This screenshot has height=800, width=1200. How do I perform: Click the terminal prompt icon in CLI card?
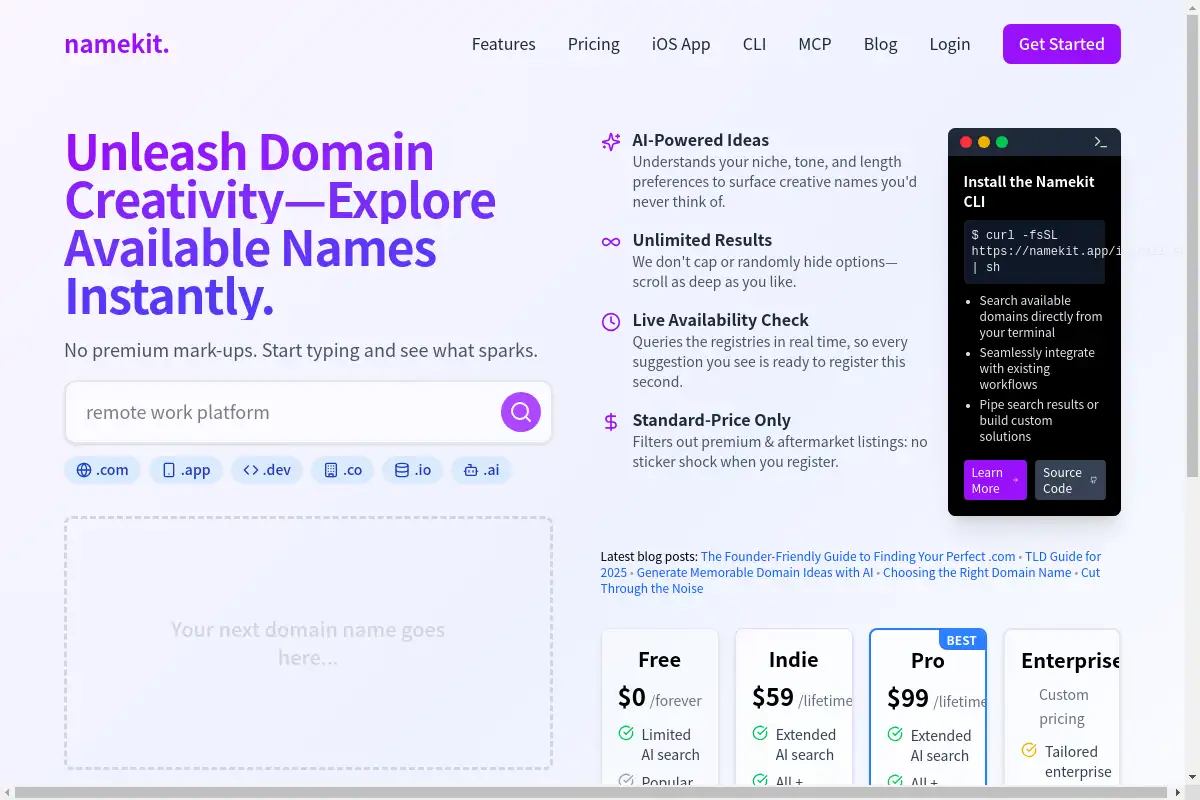point(1100,142)
